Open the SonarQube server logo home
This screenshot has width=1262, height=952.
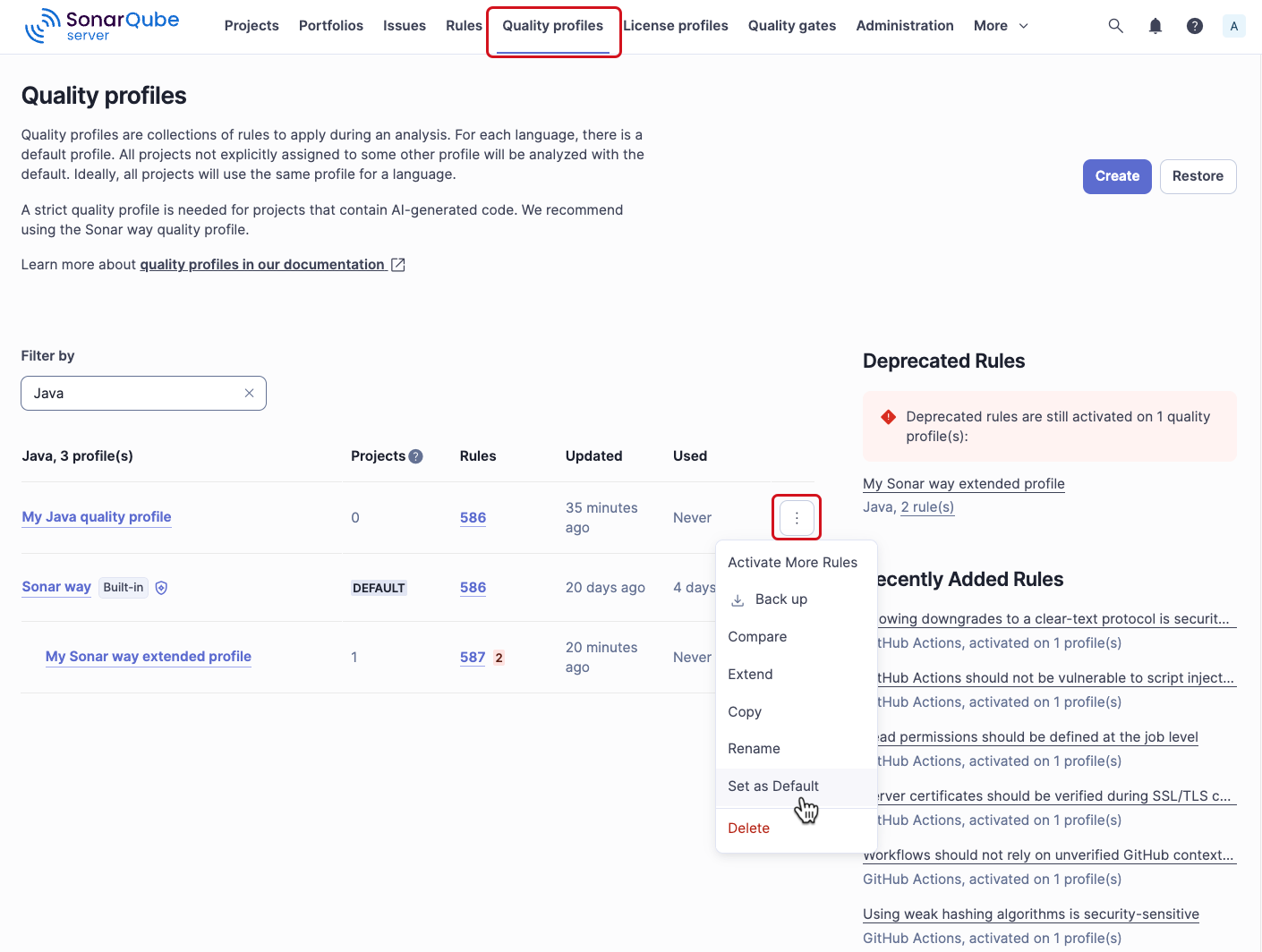pyautogui.click(x=102, y=26)
